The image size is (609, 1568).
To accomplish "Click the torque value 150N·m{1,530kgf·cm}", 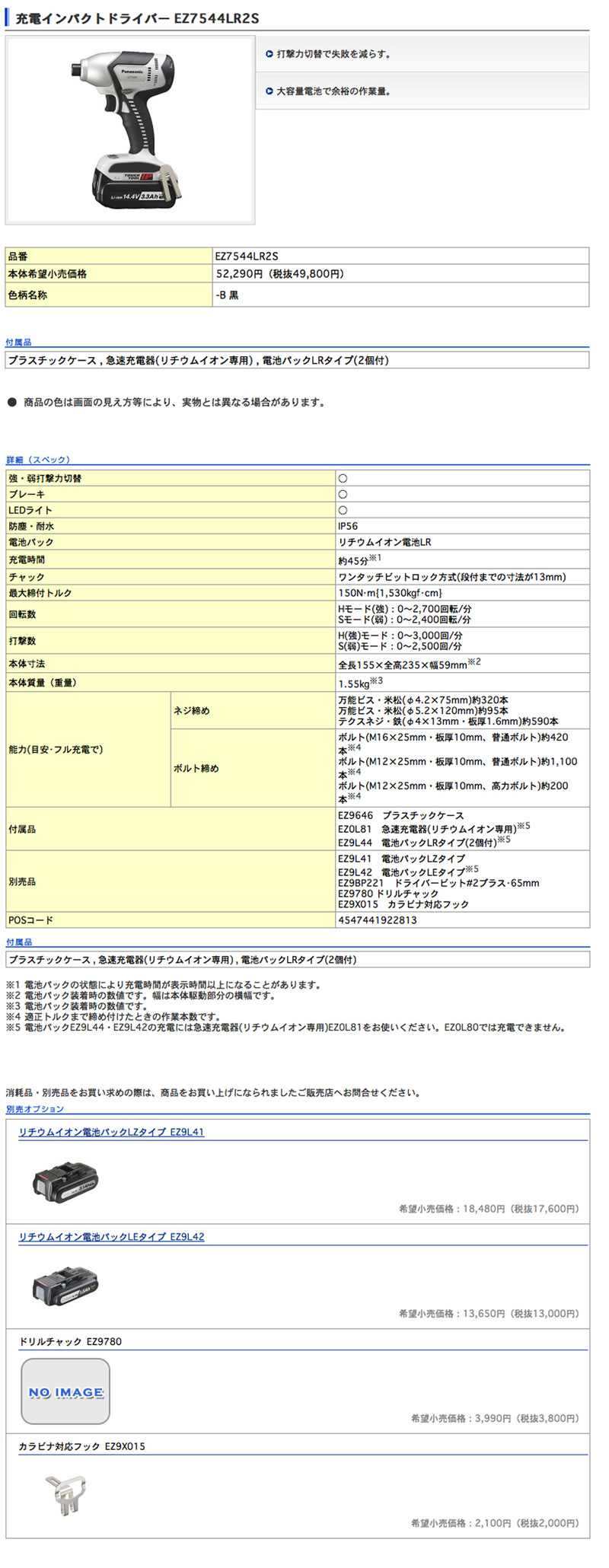I will [x=390, y=593].
